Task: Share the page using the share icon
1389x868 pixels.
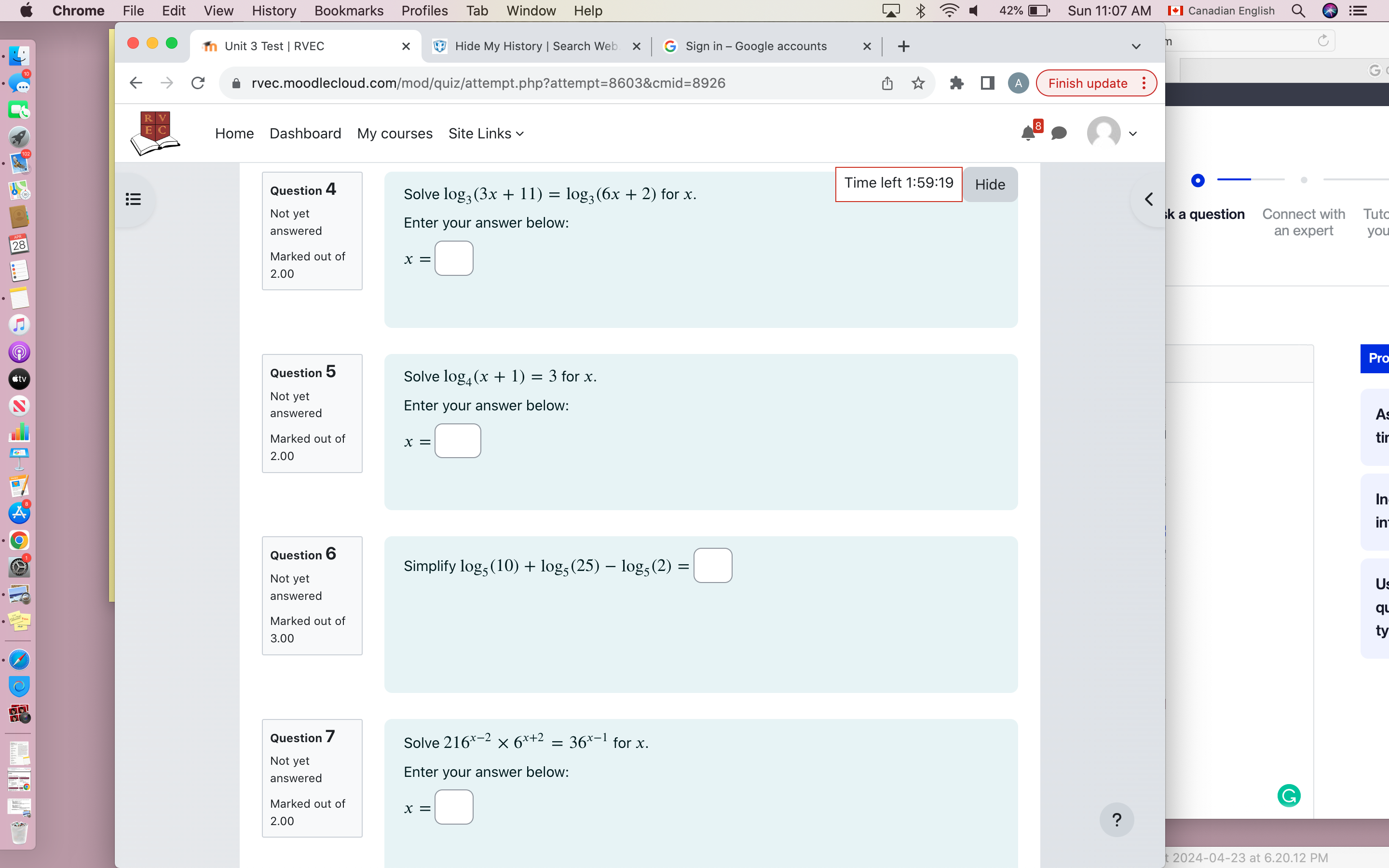Action: pyautogui.click(x=887, y=82)
